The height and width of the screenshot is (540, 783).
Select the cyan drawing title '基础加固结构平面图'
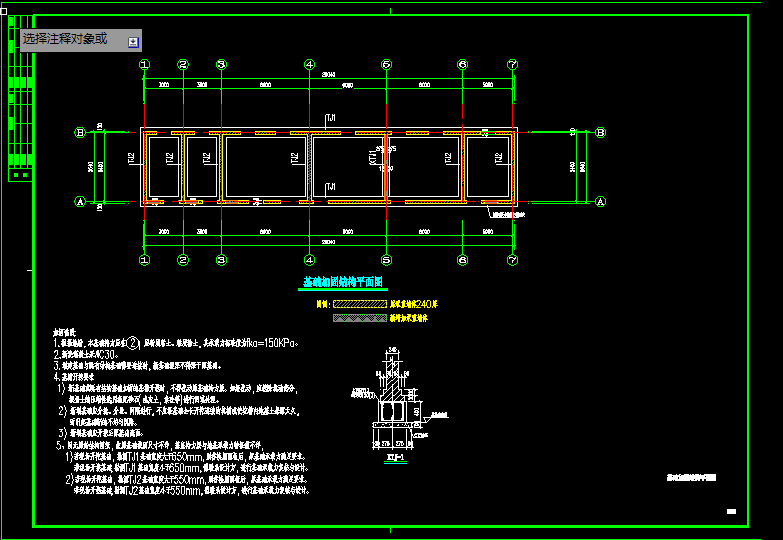[343, 284]
